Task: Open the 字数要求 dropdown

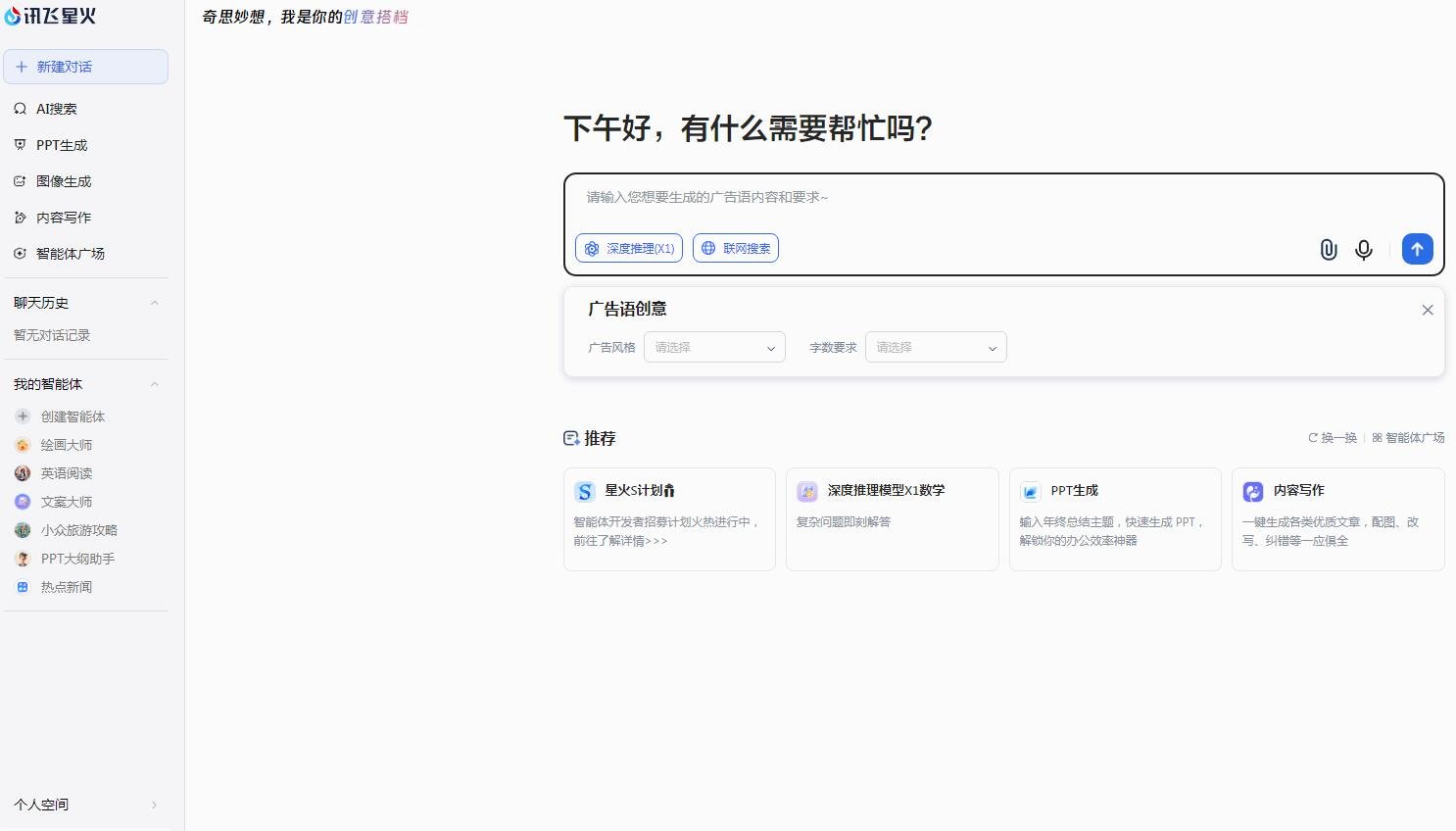Action: 935,347
